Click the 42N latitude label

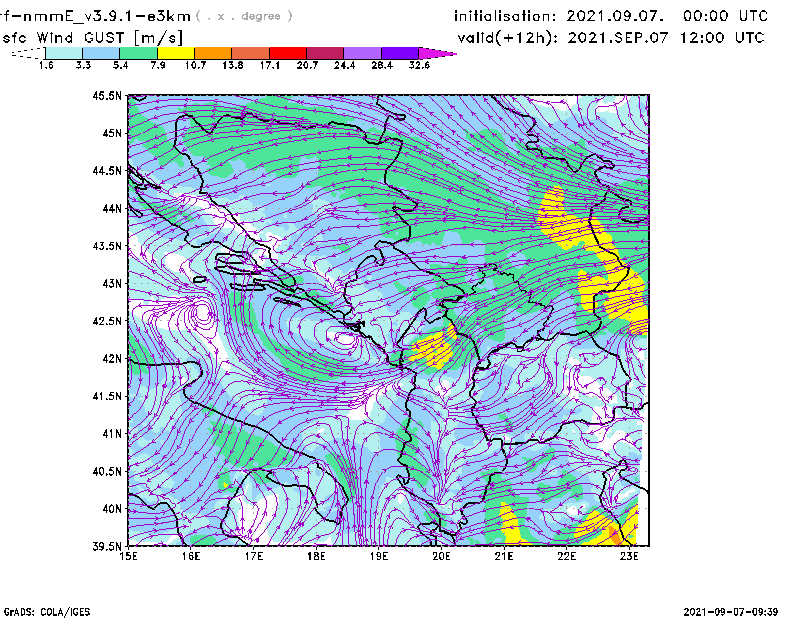pyautogui.click(x=112, y=358)
